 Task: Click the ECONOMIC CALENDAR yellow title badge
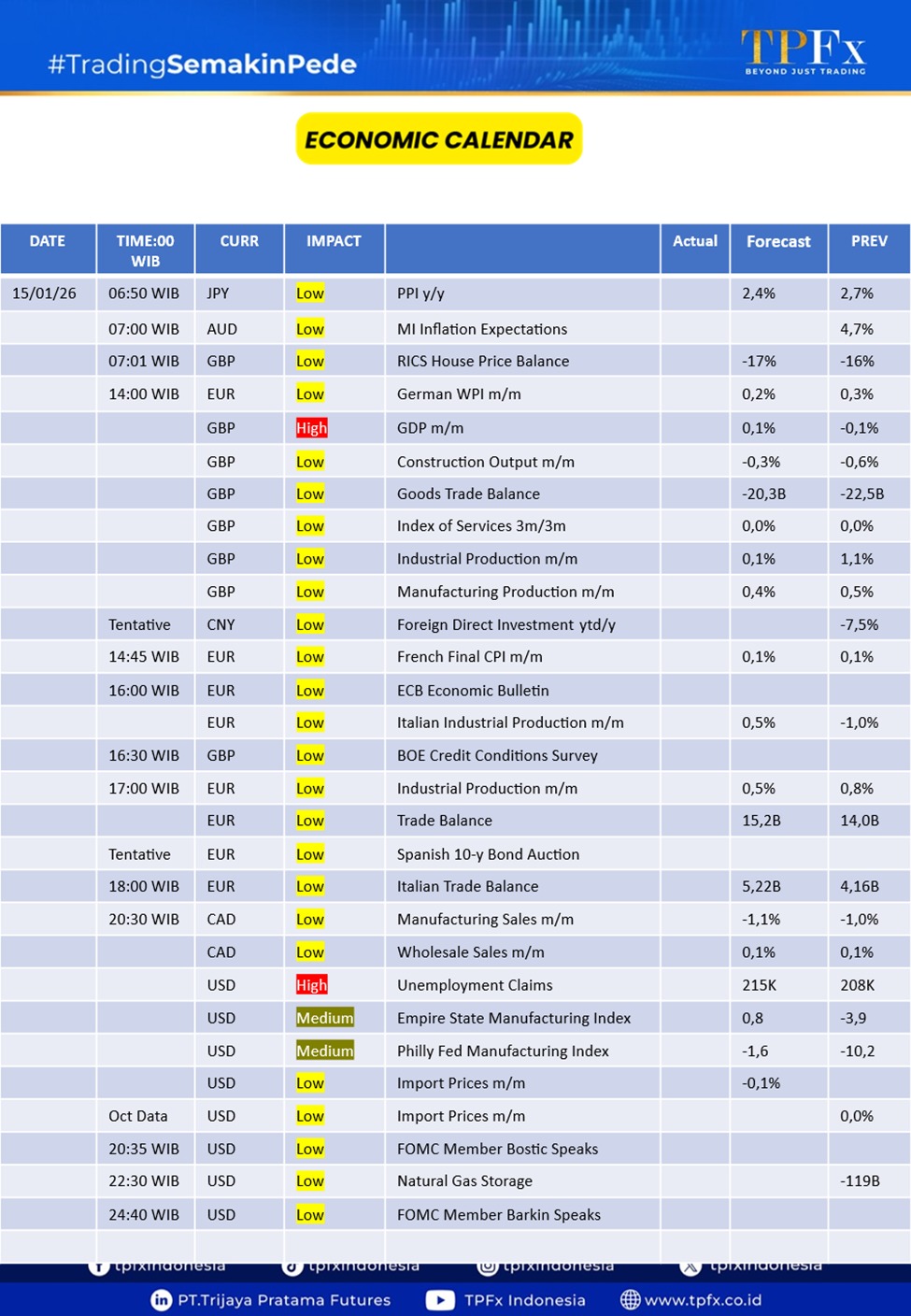tap(439, 139)
